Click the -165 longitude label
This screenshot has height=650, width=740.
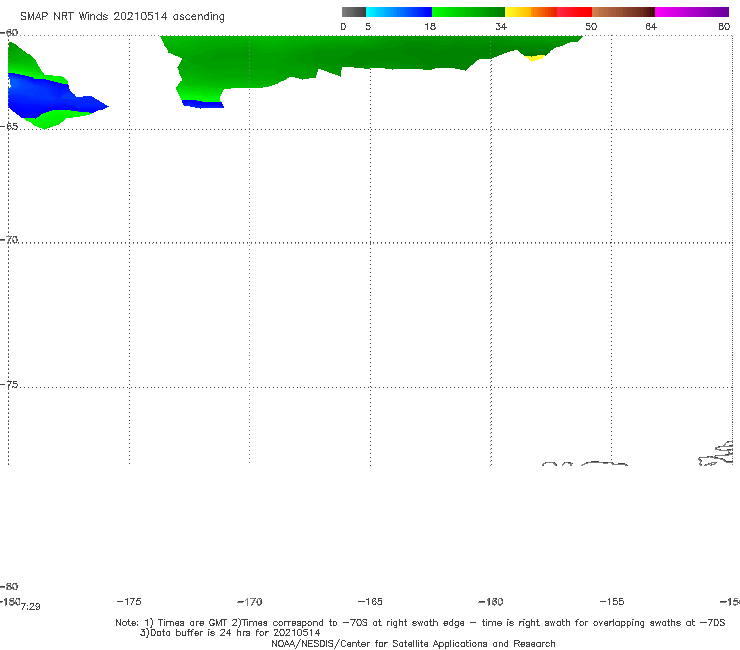point(370,602)
